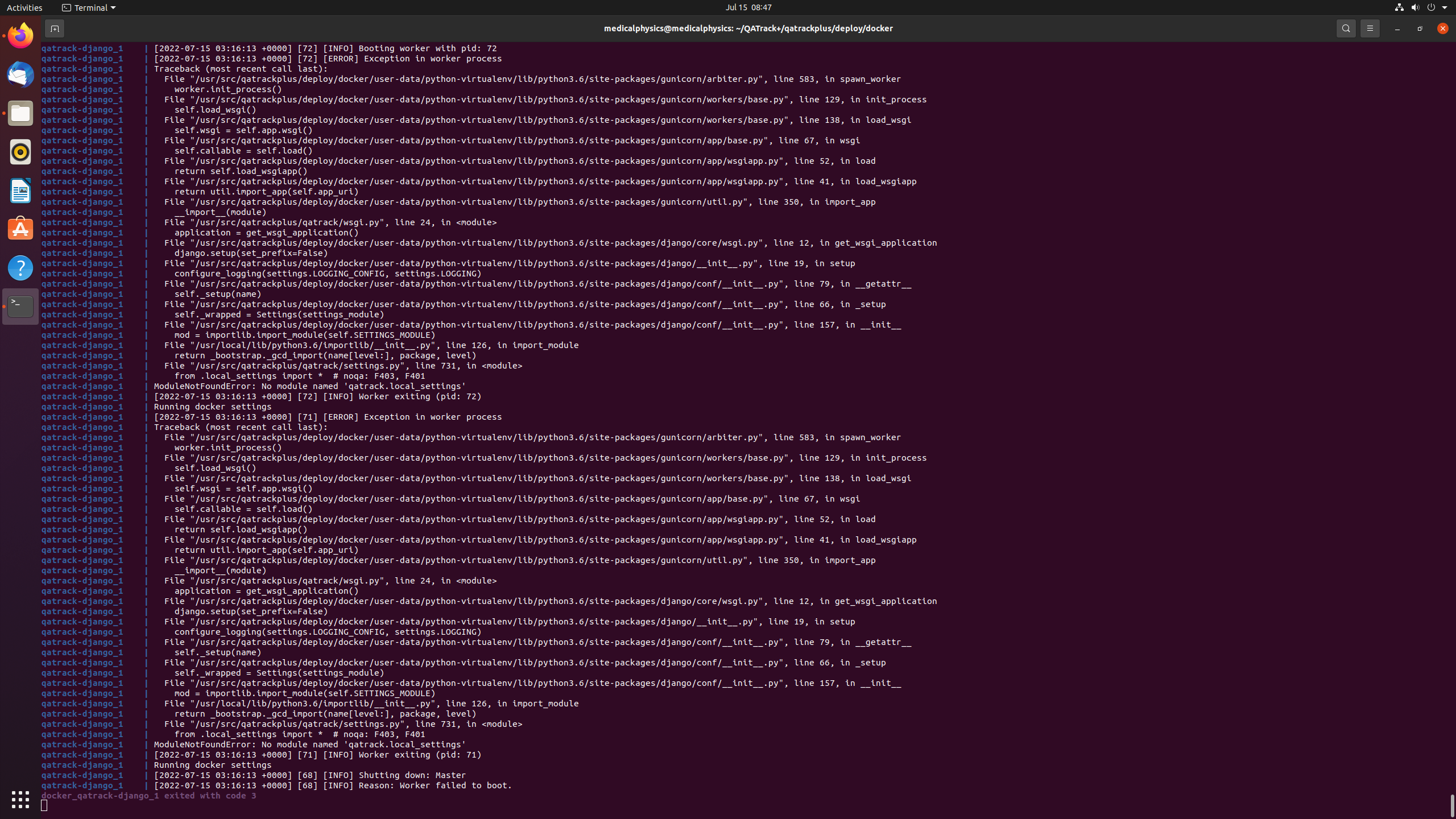Open LibreOffice Writer from the dock

click(20, 191)
